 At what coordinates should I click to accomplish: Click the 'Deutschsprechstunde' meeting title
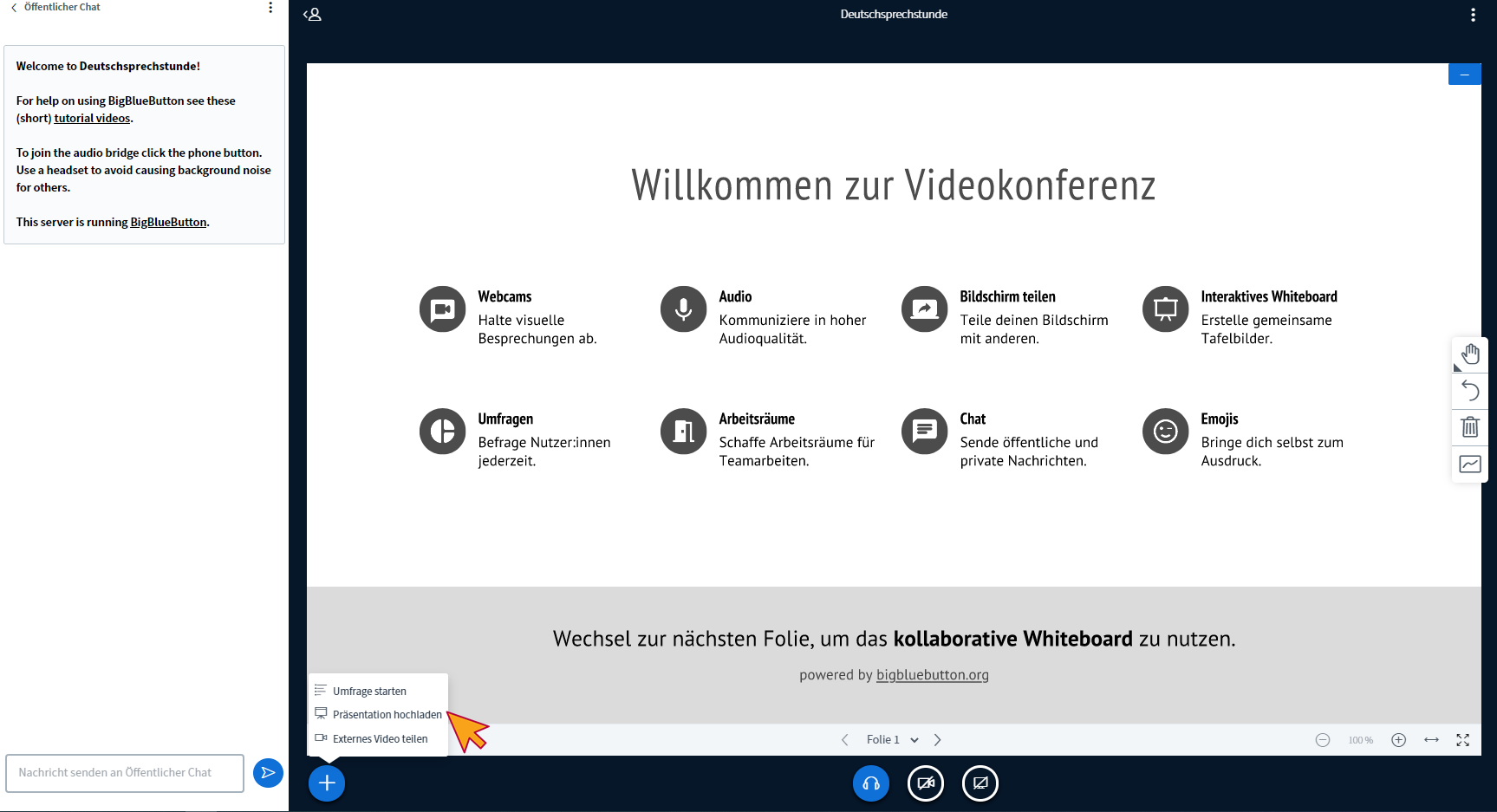(x=894, y=15)
